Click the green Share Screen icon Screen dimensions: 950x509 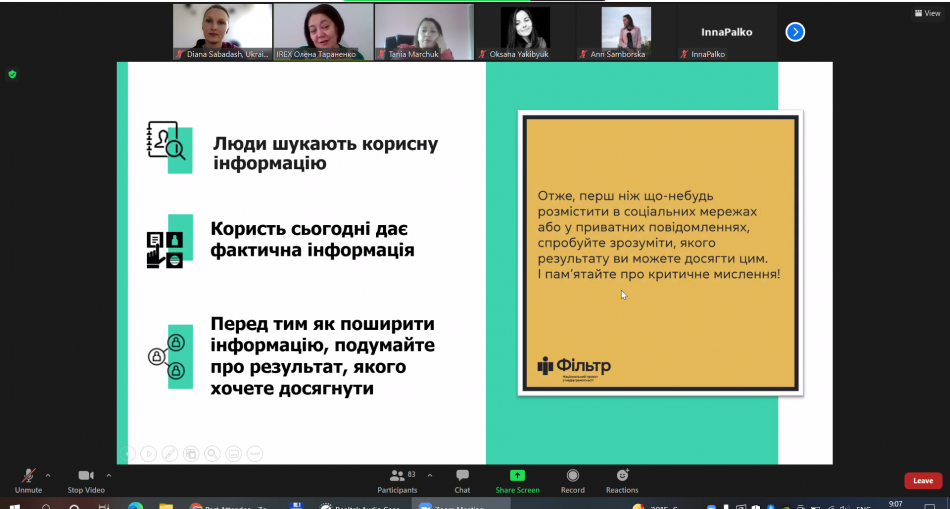point(517,476)
